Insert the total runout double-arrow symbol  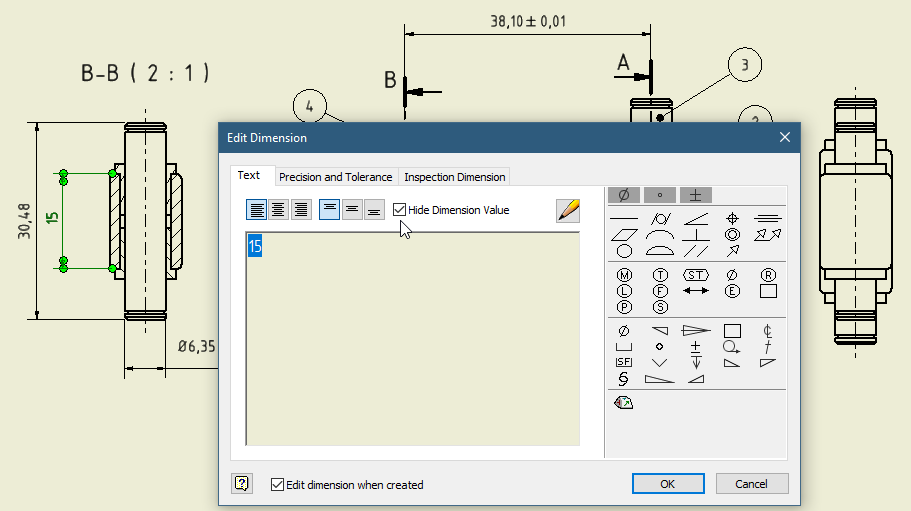pos(767,235)
